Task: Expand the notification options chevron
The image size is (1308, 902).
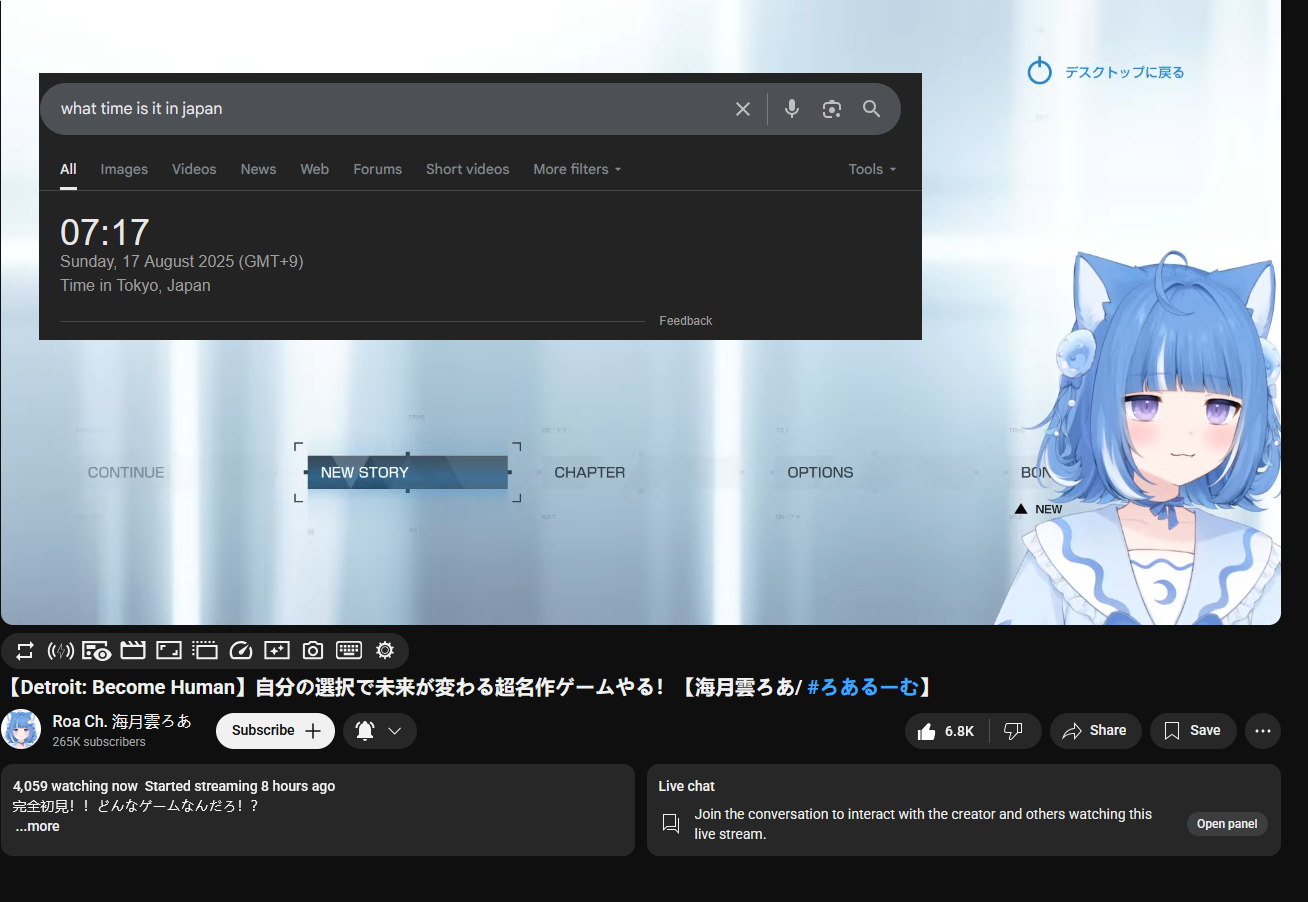Action: (395, 731)
